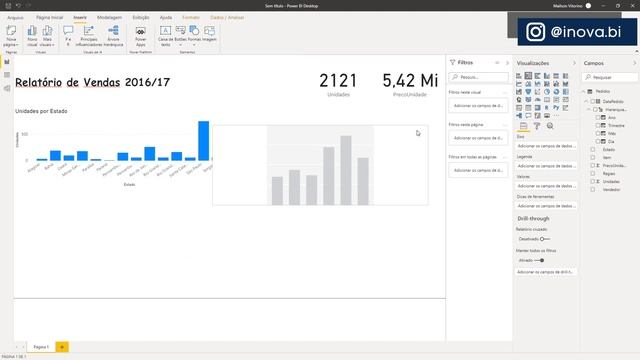
Task: Toggle Manter todos os filtros switch
Action: click(x=540, y=260)
